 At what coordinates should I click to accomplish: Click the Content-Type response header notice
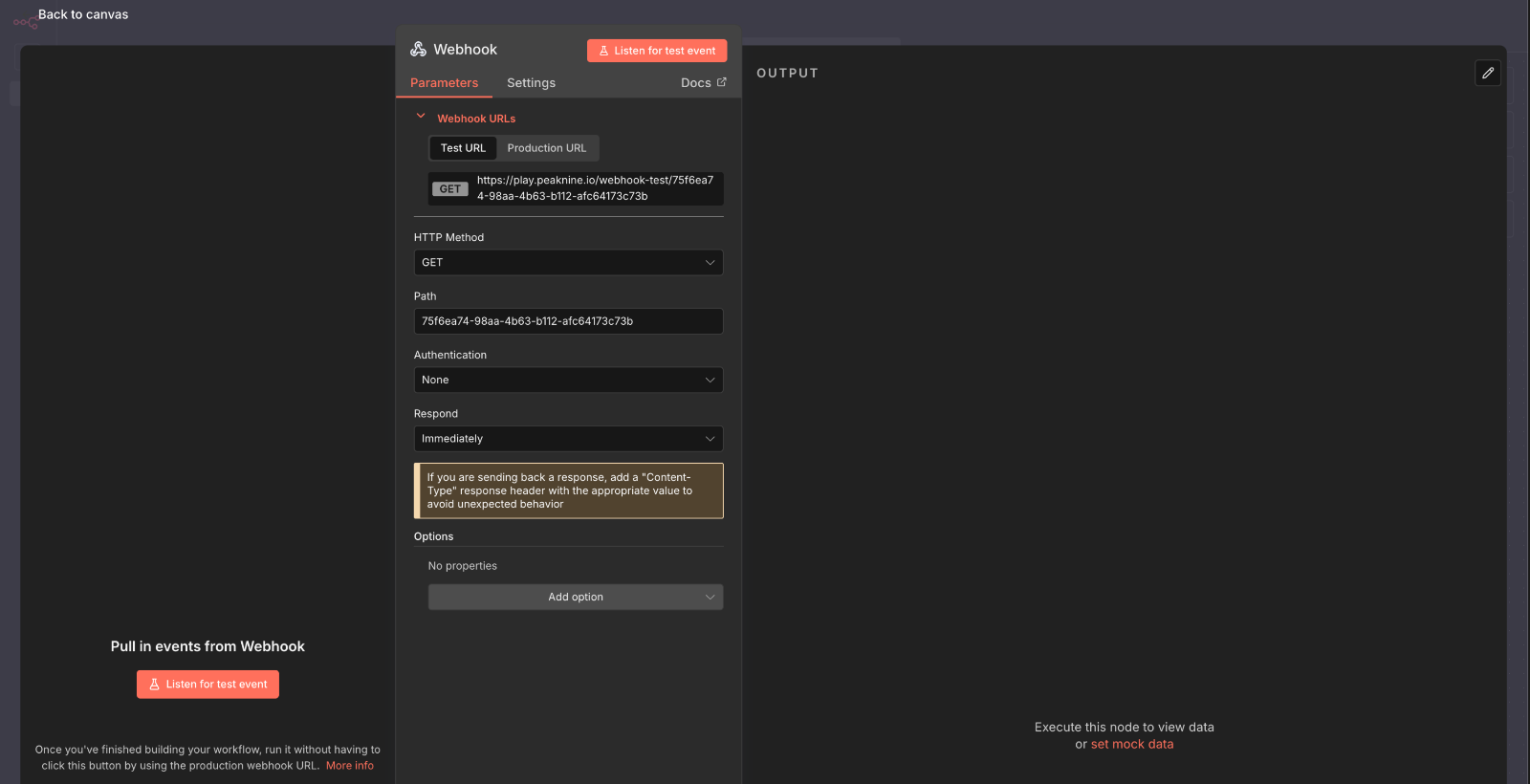[568, 491]
